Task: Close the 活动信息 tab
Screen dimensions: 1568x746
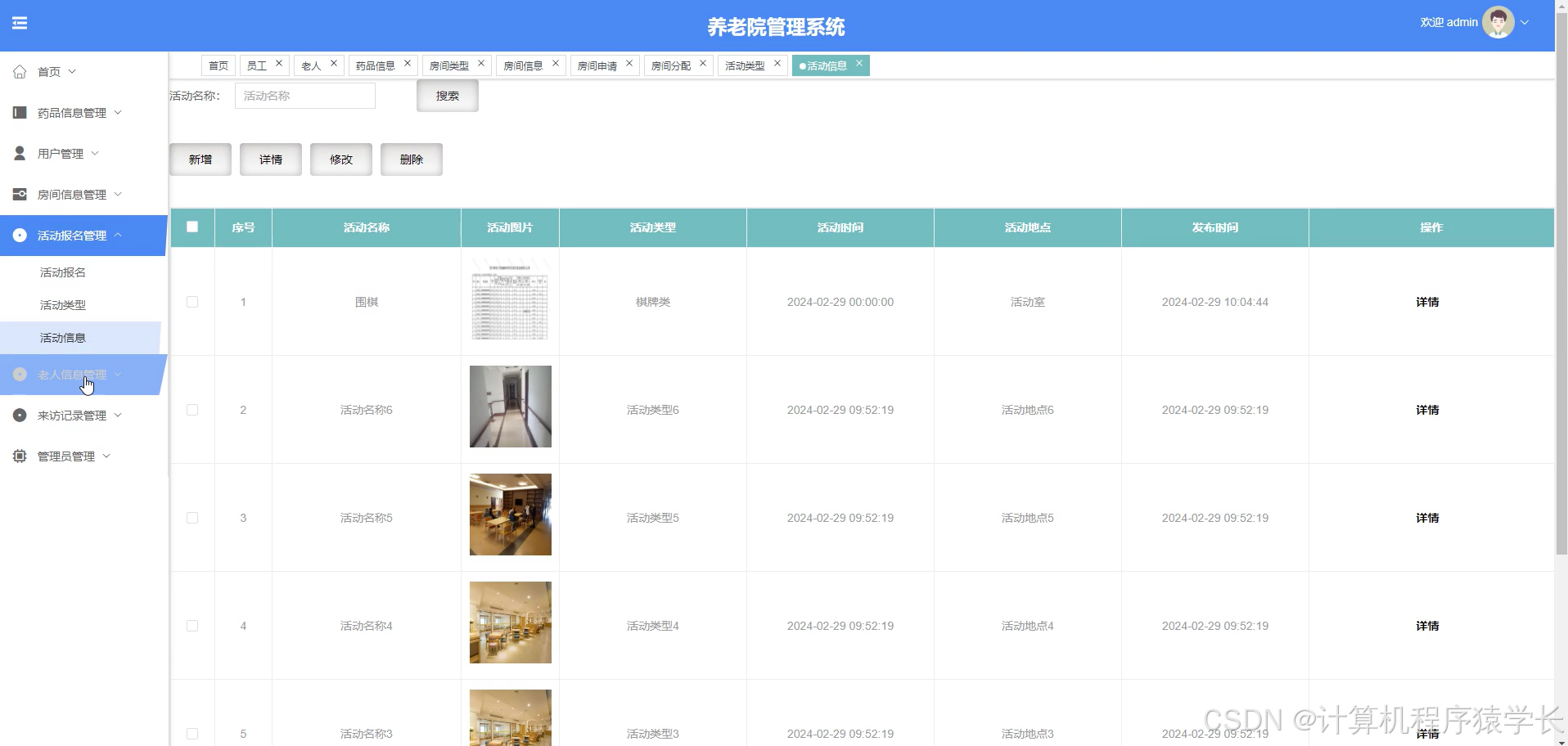Action: 859,62
